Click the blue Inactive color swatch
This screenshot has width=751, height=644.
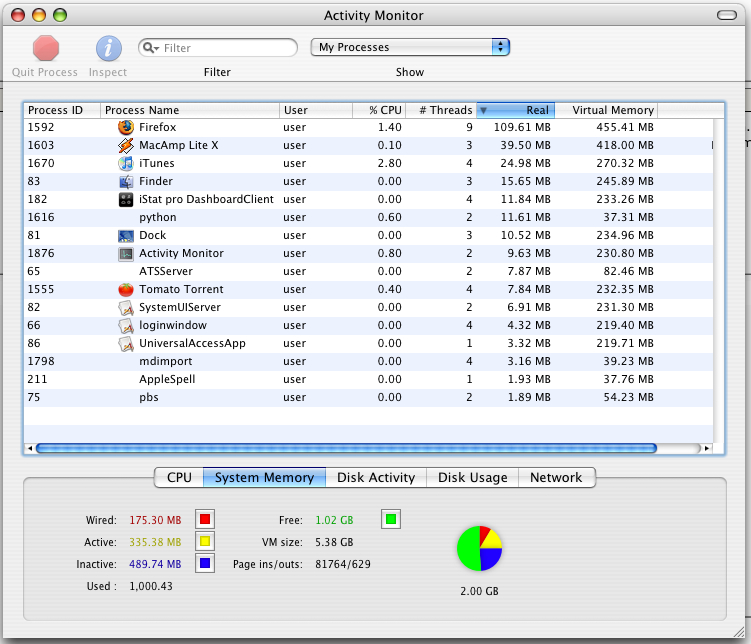205,564
